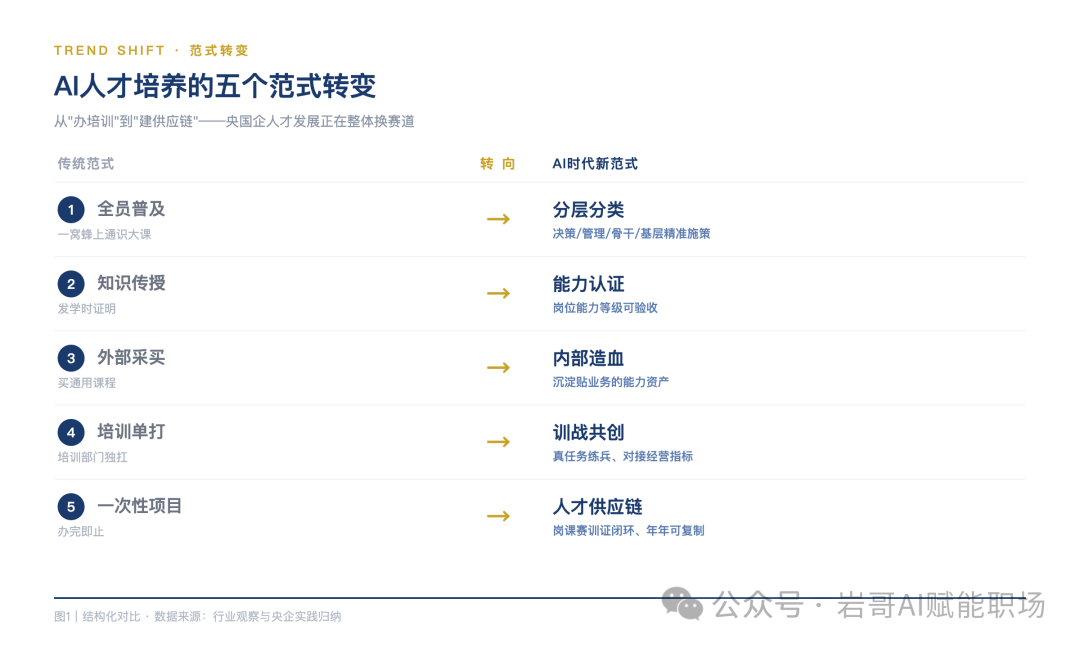Click the number 2 badge beside 知识传授

71,284
